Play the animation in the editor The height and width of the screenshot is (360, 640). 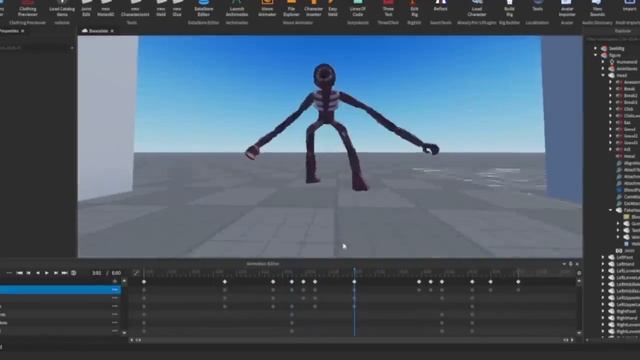47,273
